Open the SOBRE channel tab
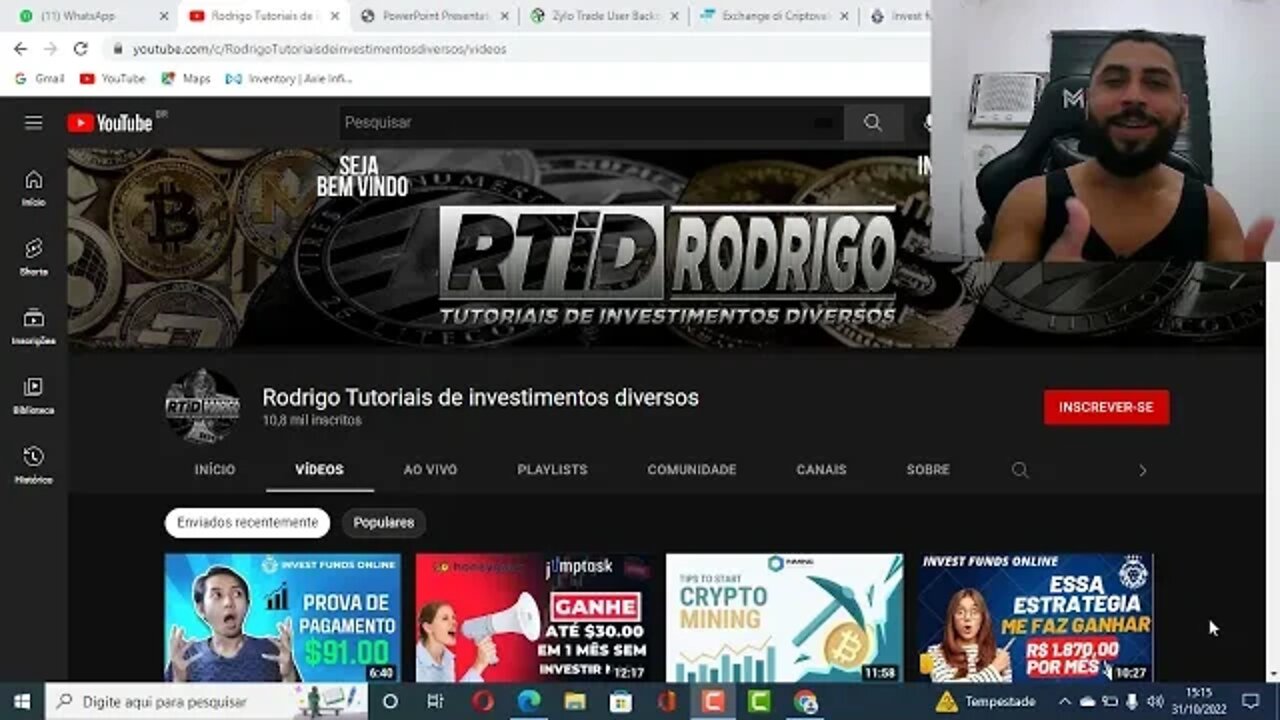1280x720 pixels. coord(928,469)
